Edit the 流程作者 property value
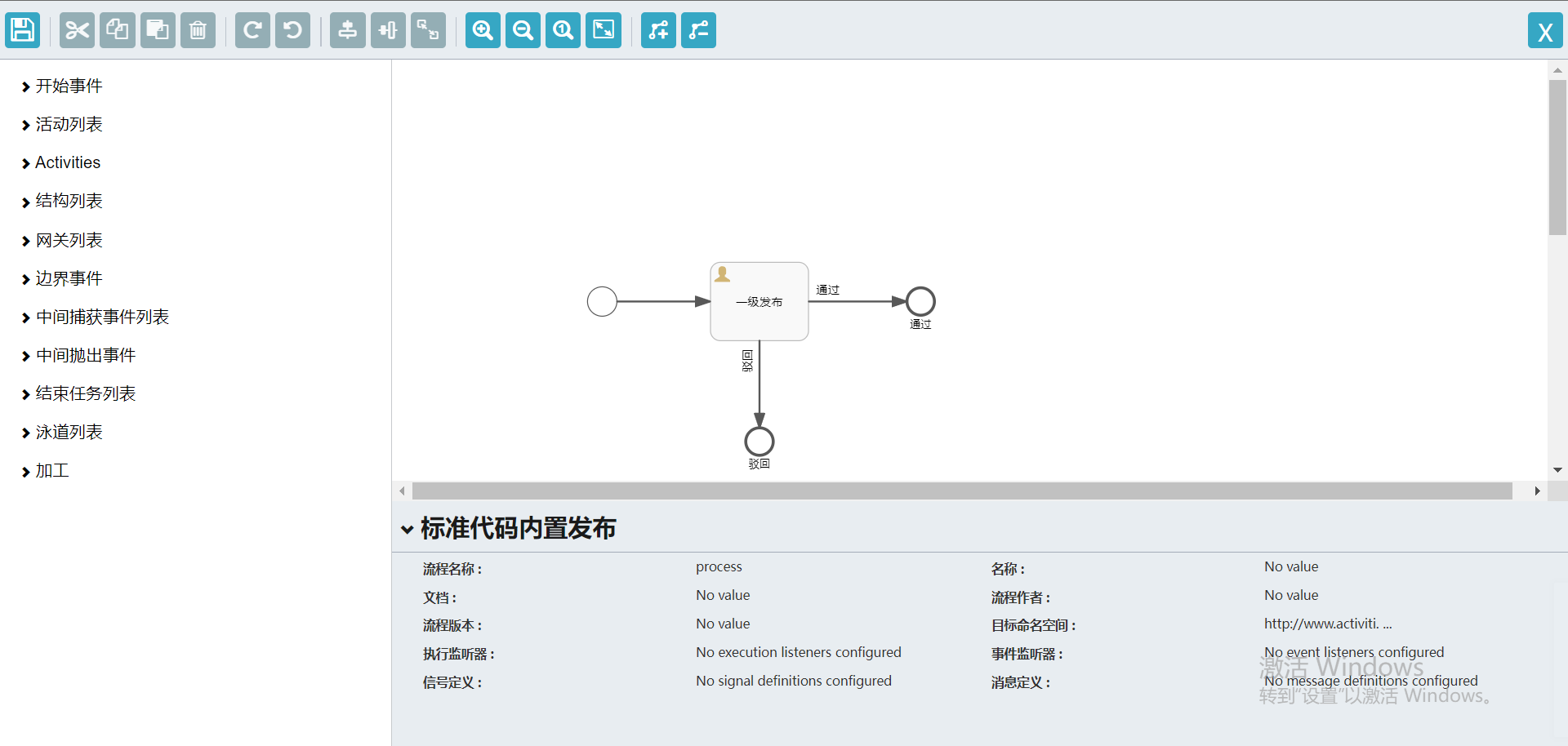 pos(1291,595)
